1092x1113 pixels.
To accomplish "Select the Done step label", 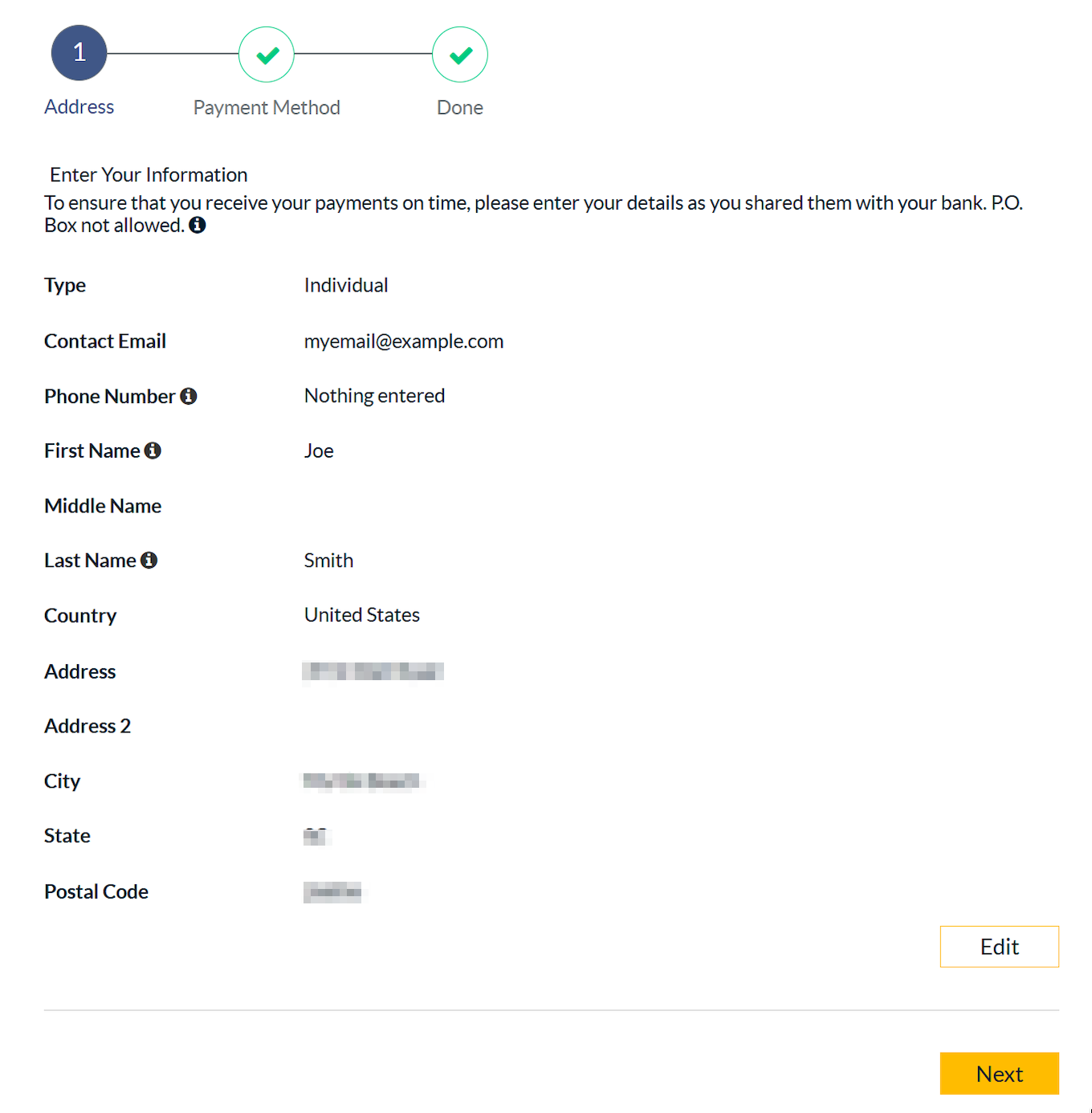I will click(x=460, y=108).
